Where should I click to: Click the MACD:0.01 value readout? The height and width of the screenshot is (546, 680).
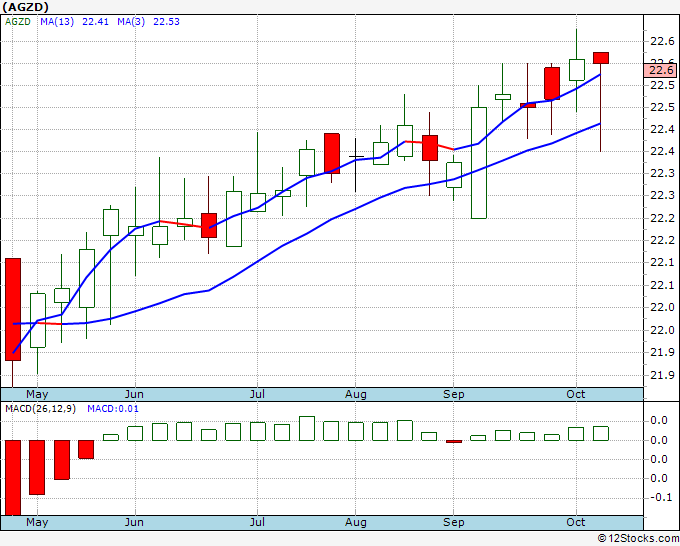point(113,409)
